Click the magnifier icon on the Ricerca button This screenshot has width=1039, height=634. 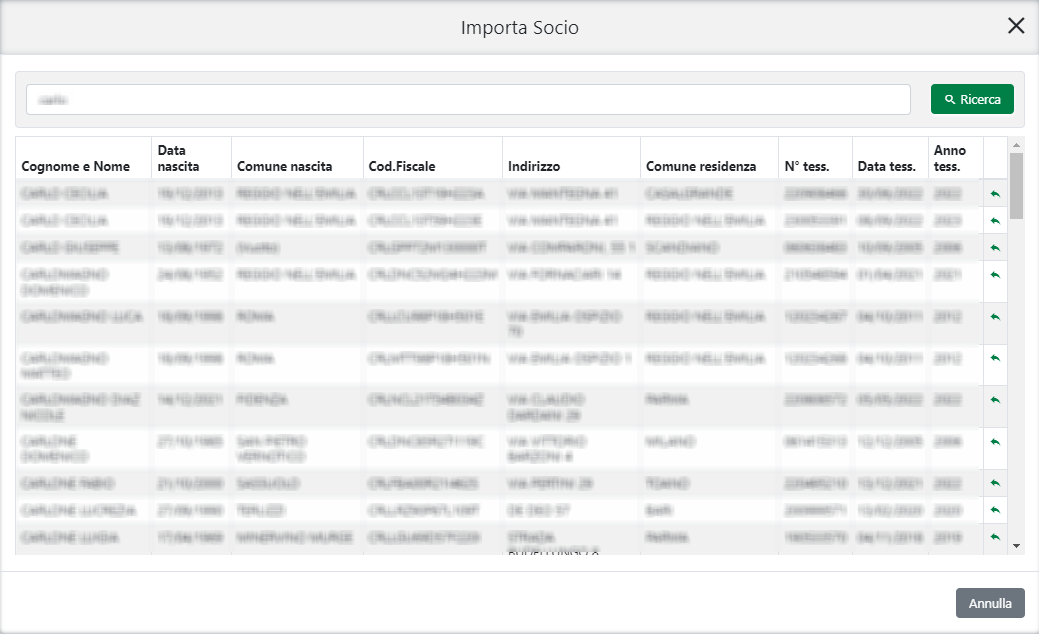(950, 100)
